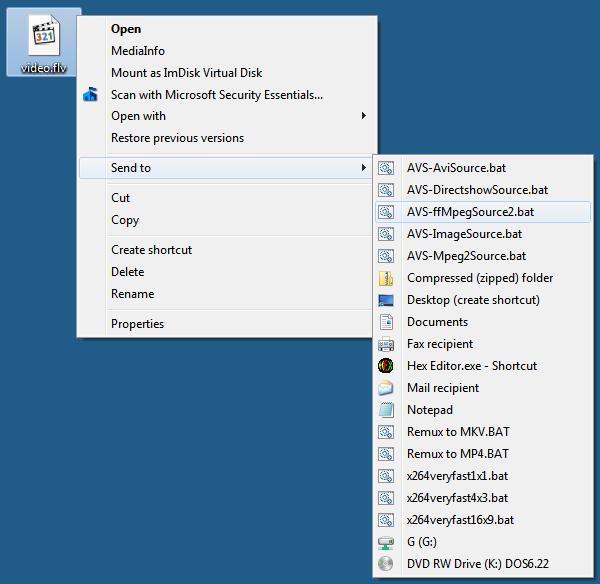Viewport: 600px width, 584px height.
Task: Click the Hex Editor.exe shortcut icon
Action: pyautogui.click(x=386, y=366)
